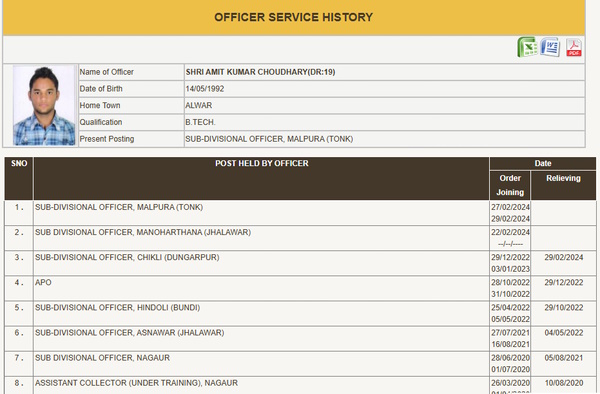Click relieving date 10/08/2020
The width and height of the screenshot is (600, 394).
pos(564,383)
